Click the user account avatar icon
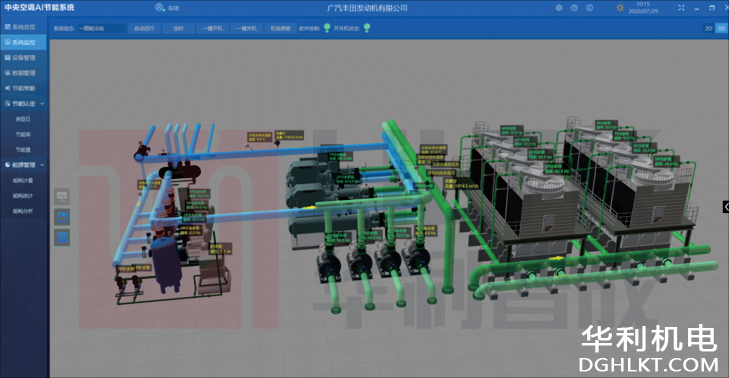Viewport: 729px width, 378px height. pyautogui.click(x=159, y=7)
